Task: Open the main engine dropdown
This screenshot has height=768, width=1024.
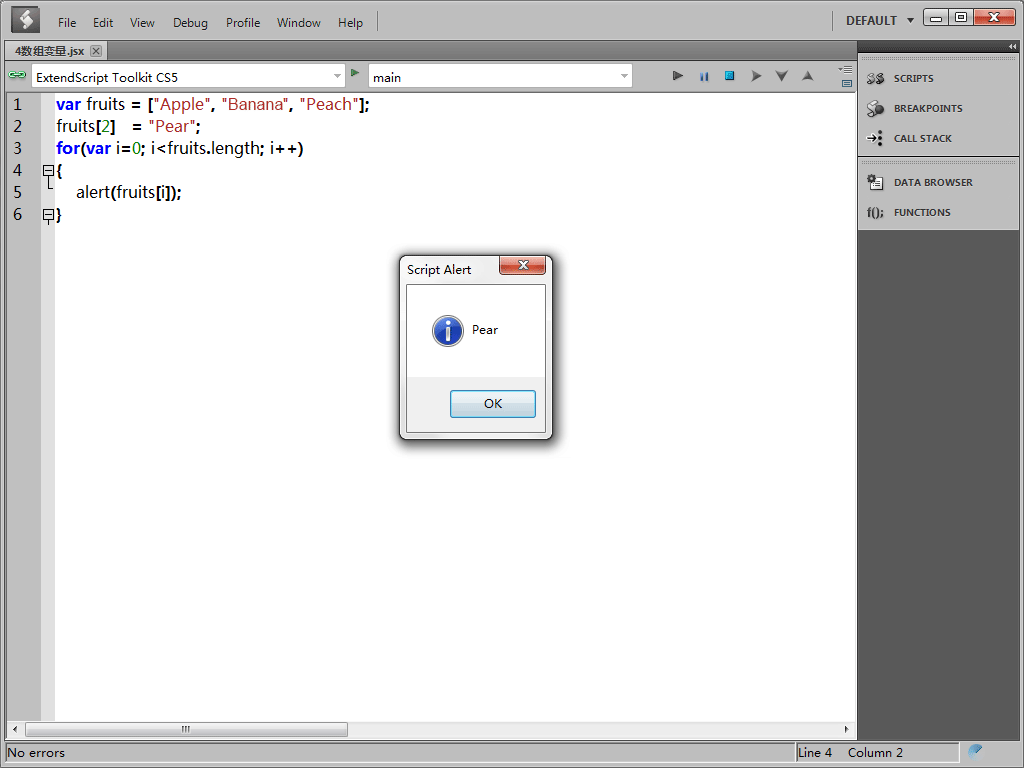Action: [624, 76]
